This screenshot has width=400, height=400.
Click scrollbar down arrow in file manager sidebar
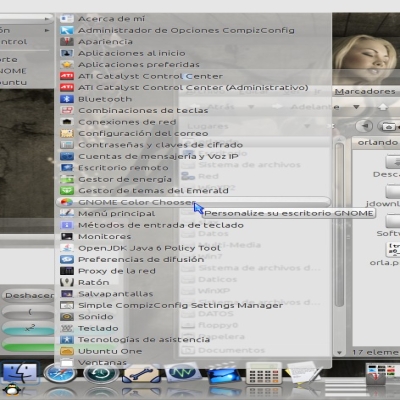339,352
